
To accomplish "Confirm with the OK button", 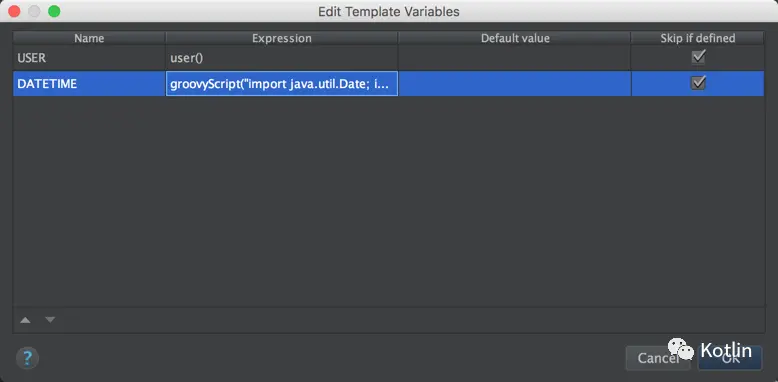I will point(730,358).
